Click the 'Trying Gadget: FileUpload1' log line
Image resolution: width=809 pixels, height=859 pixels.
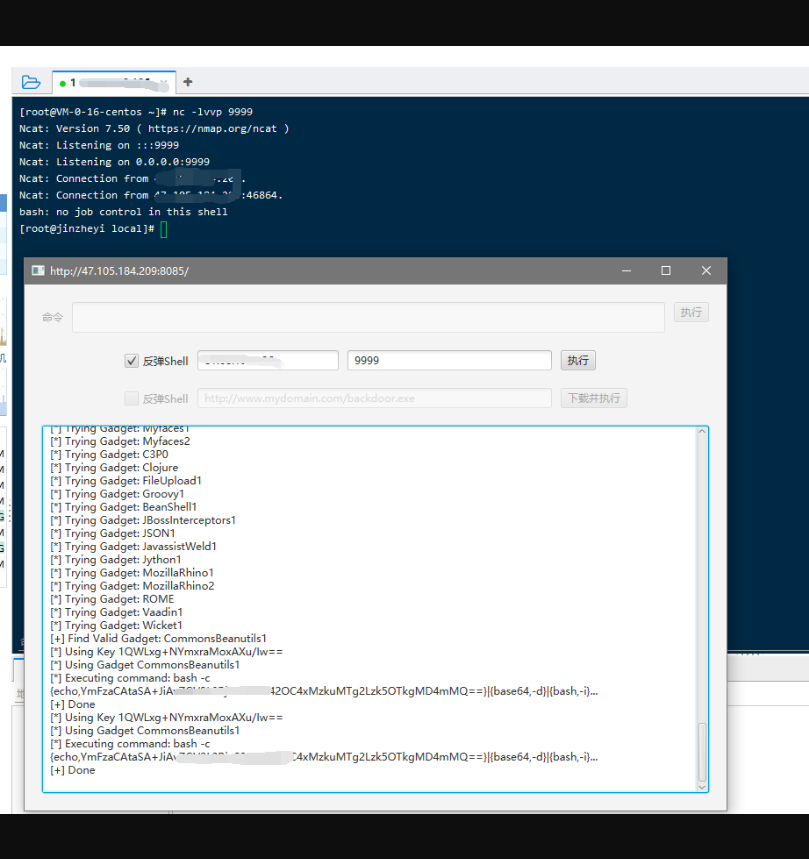point(126,480)
